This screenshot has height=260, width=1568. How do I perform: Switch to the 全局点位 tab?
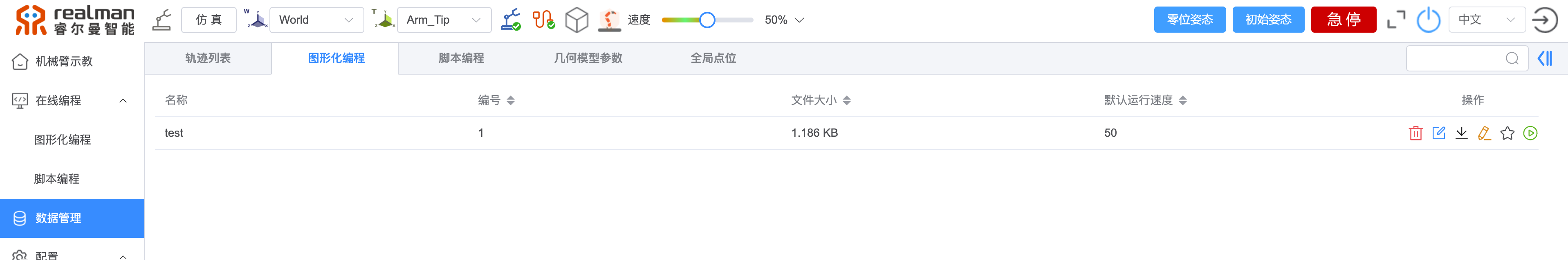click(713, 58)
